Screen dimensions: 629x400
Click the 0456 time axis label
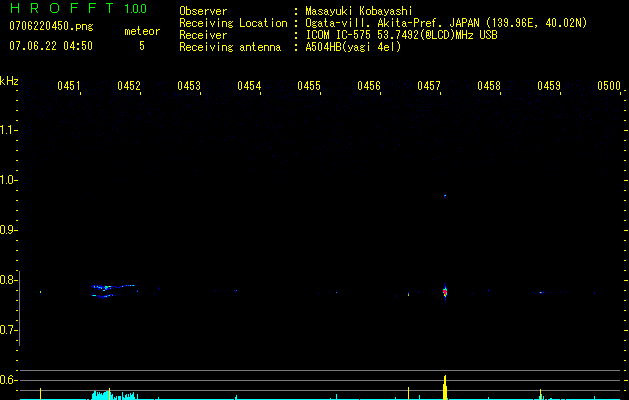[369, 86]
